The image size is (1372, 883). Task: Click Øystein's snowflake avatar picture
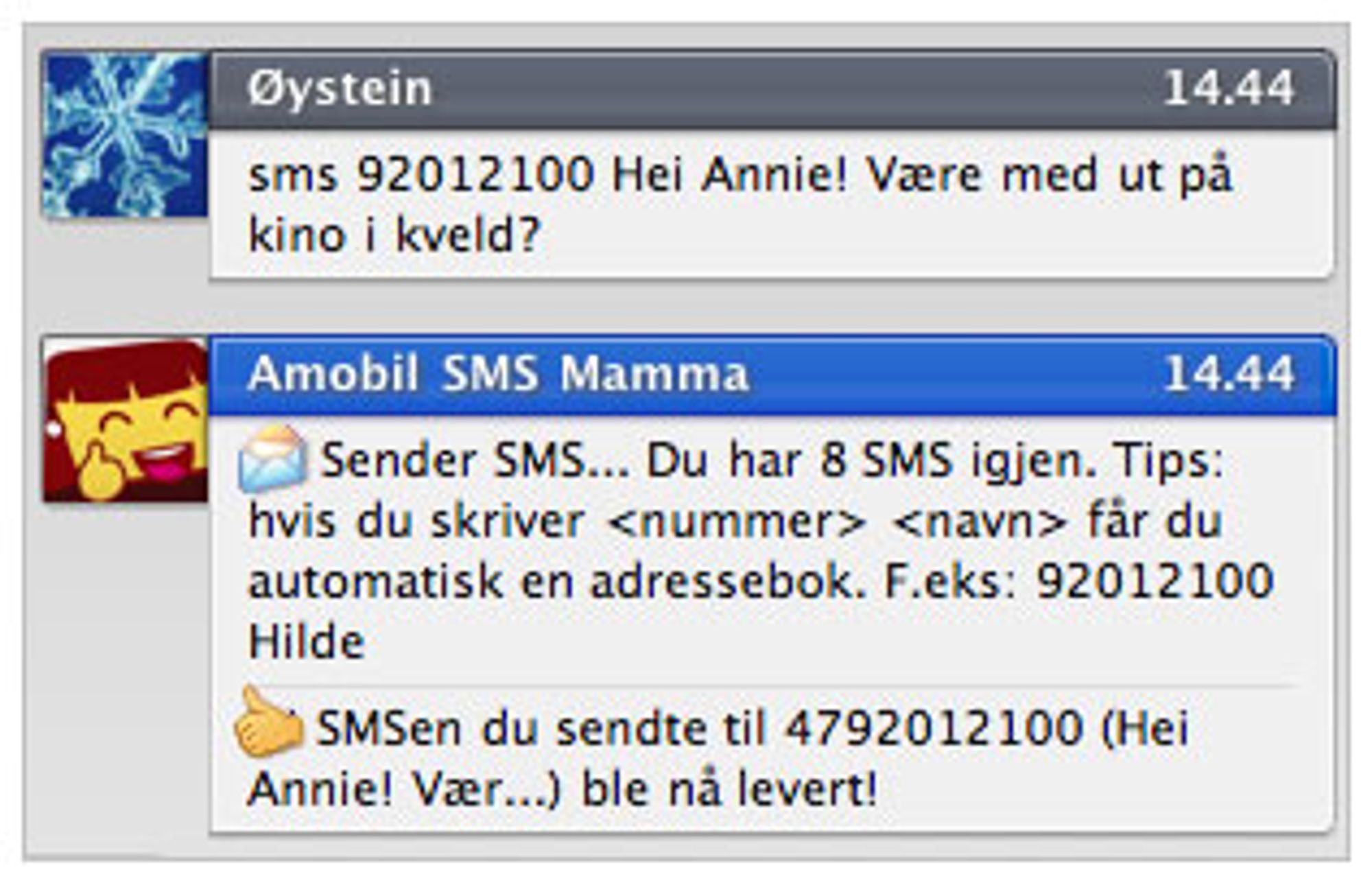125,134
